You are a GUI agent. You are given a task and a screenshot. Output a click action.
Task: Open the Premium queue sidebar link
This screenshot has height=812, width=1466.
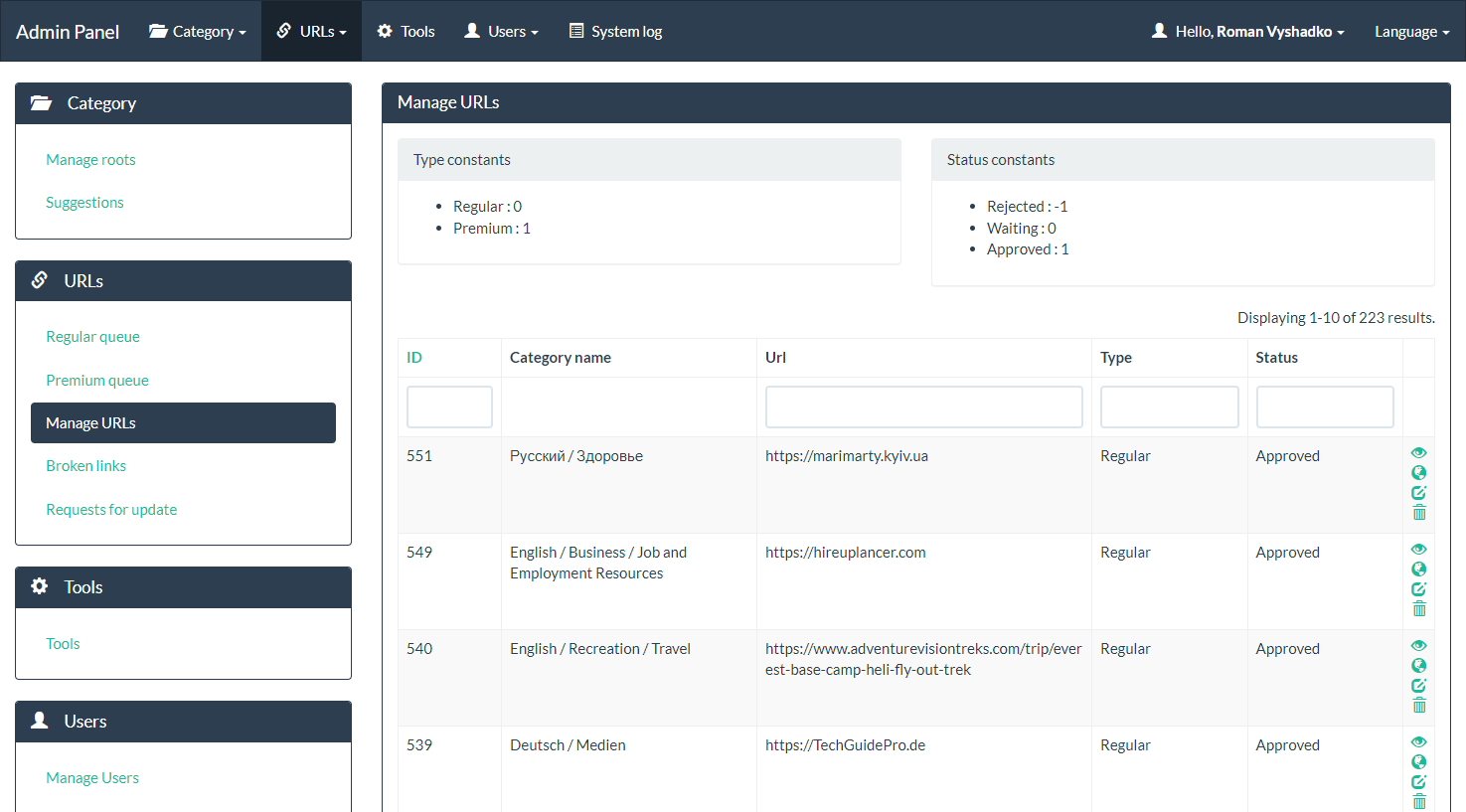(x=97, y=380)
